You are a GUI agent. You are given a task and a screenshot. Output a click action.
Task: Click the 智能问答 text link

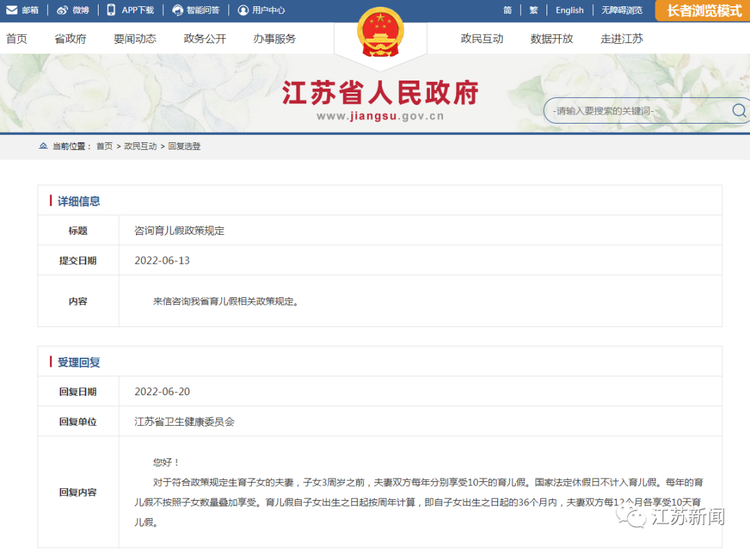click(x=203, y=10)
